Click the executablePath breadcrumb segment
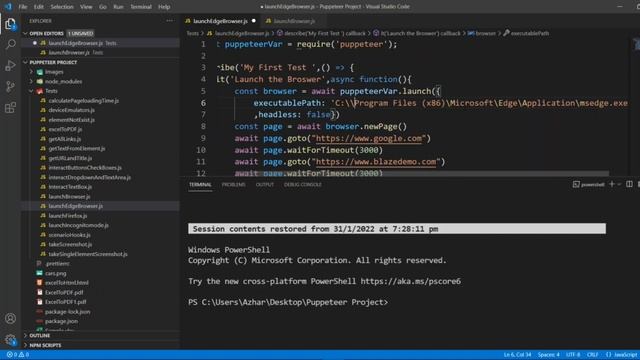 [x=527, y=33]
